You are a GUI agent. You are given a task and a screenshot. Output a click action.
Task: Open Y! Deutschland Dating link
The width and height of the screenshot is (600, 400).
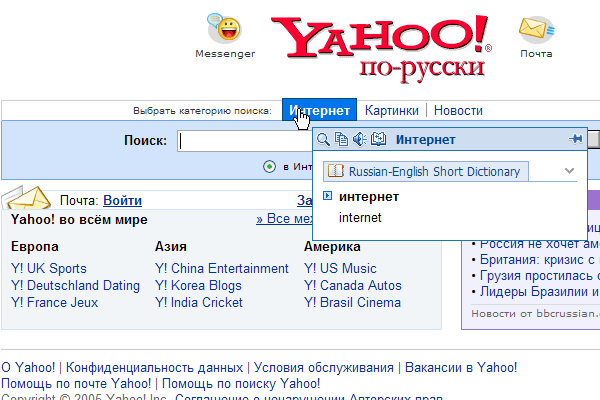pyautogui.click(x=75, y=286)
